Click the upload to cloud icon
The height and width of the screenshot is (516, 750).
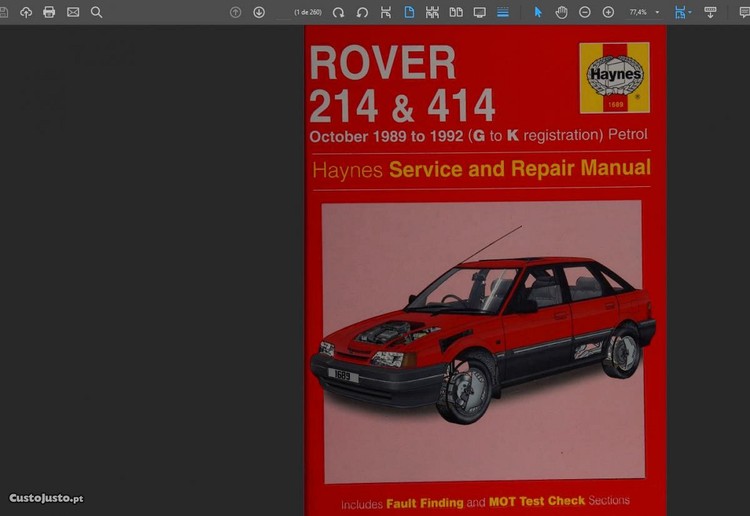[26, 12]
